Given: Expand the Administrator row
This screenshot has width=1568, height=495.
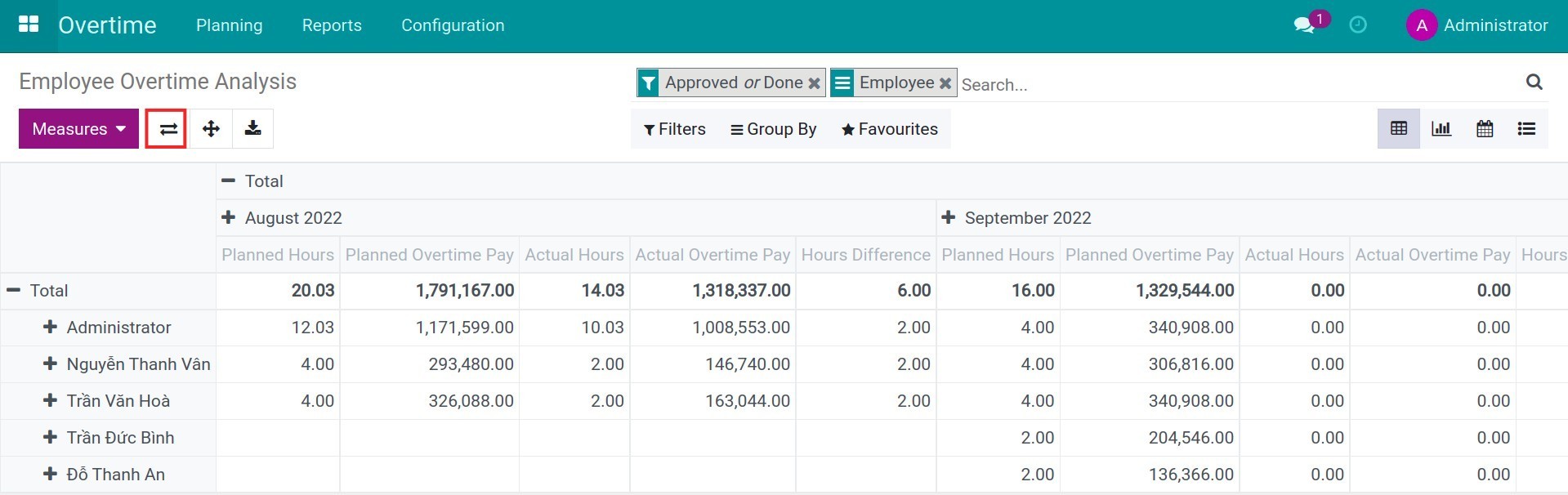Looking at the screenshot, I should [107, 328].
